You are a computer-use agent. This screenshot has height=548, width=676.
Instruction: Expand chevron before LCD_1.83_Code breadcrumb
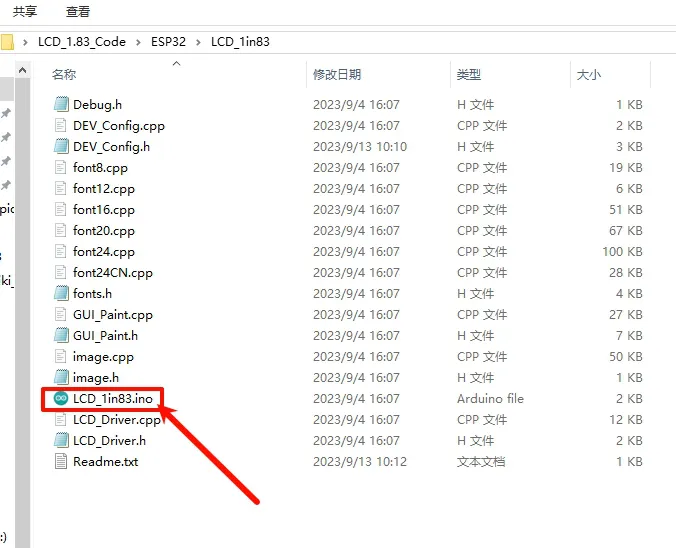click(x=25, y=42)
